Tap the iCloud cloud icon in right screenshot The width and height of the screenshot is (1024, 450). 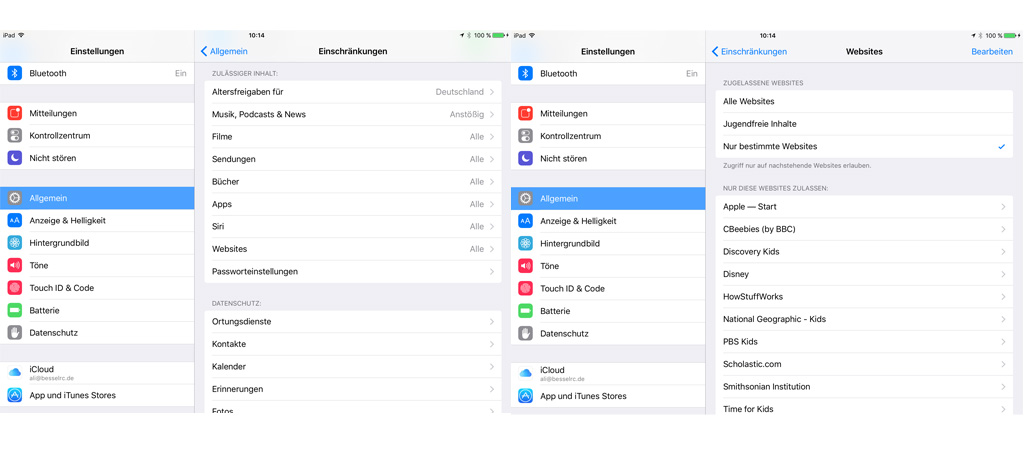point(525,373)
